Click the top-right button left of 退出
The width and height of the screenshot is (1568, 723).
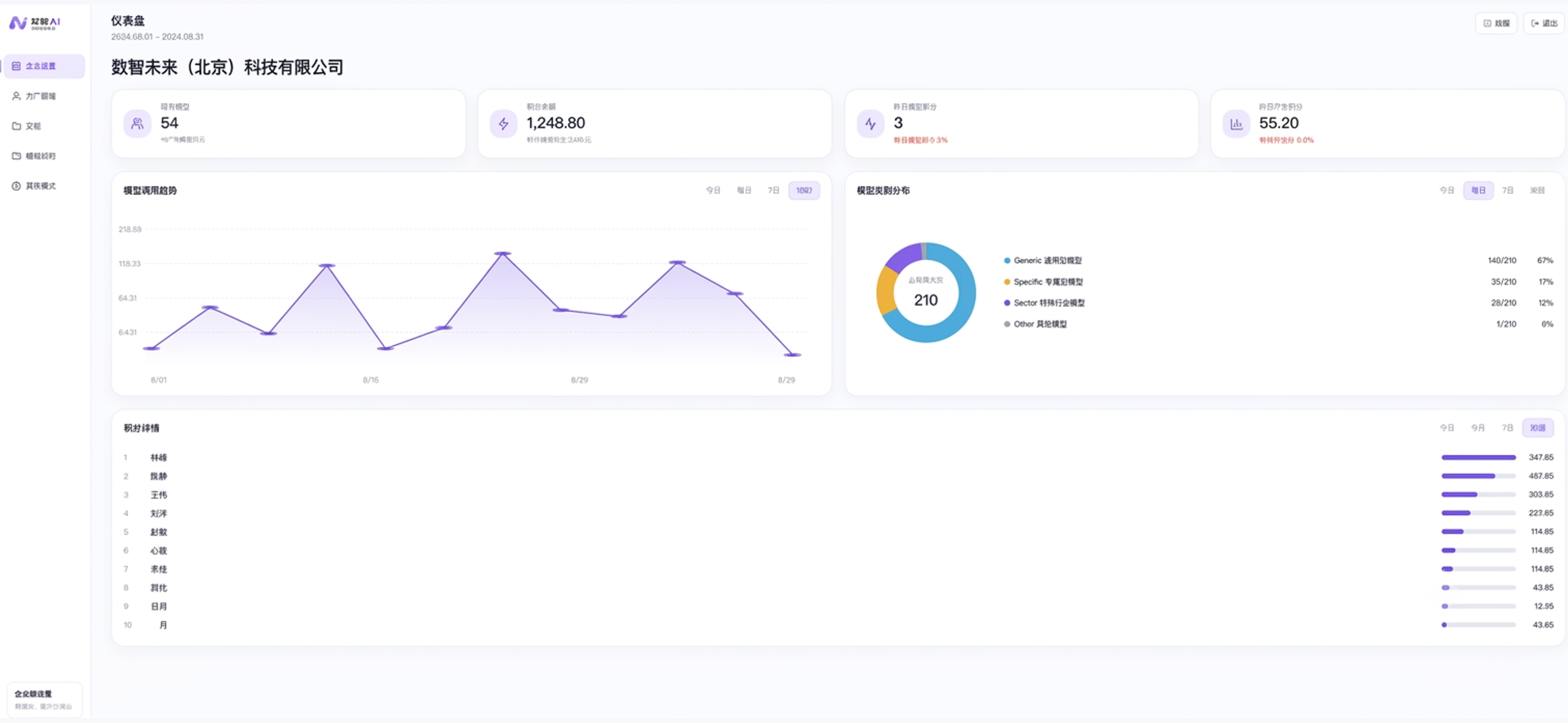point(1496,23)
